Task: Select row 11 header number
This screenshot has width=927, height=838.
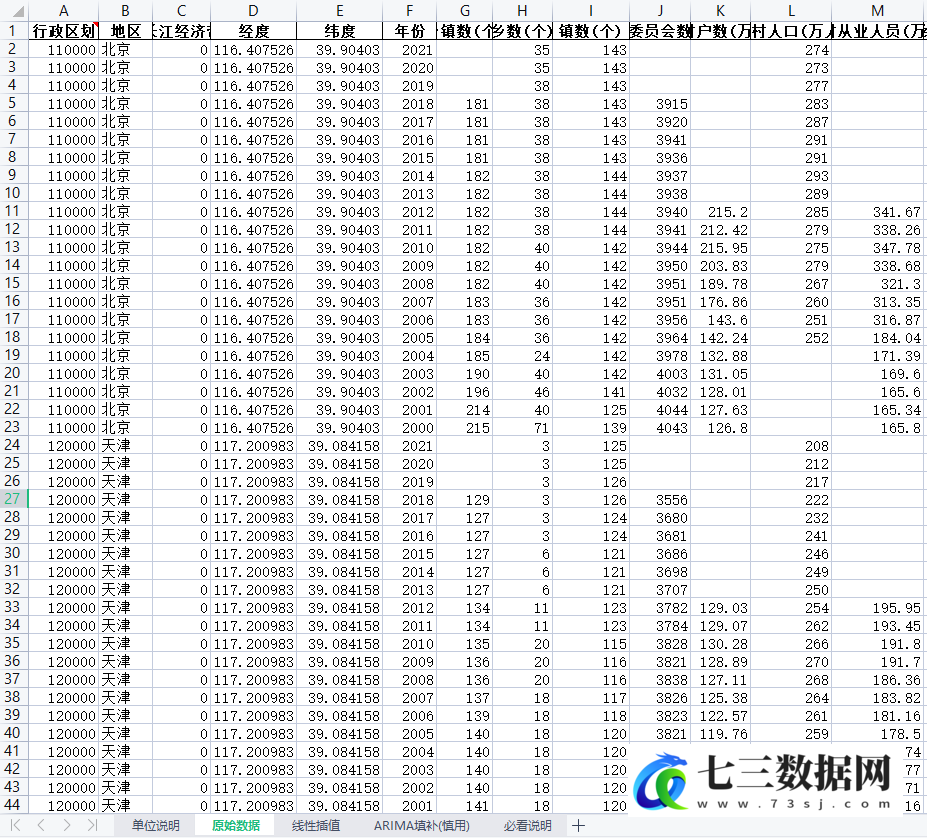Action: [x=13, y=211]
